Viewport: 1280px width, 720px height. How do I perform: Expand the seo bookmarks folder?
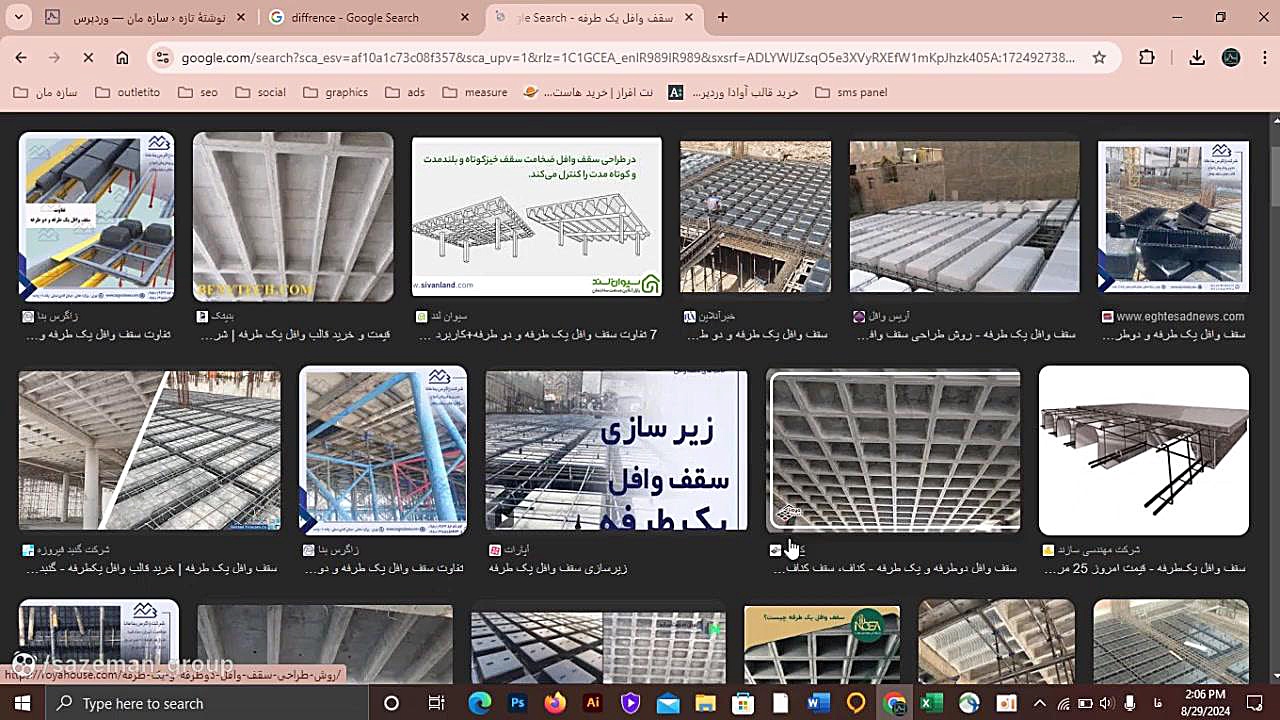(198, 92)
